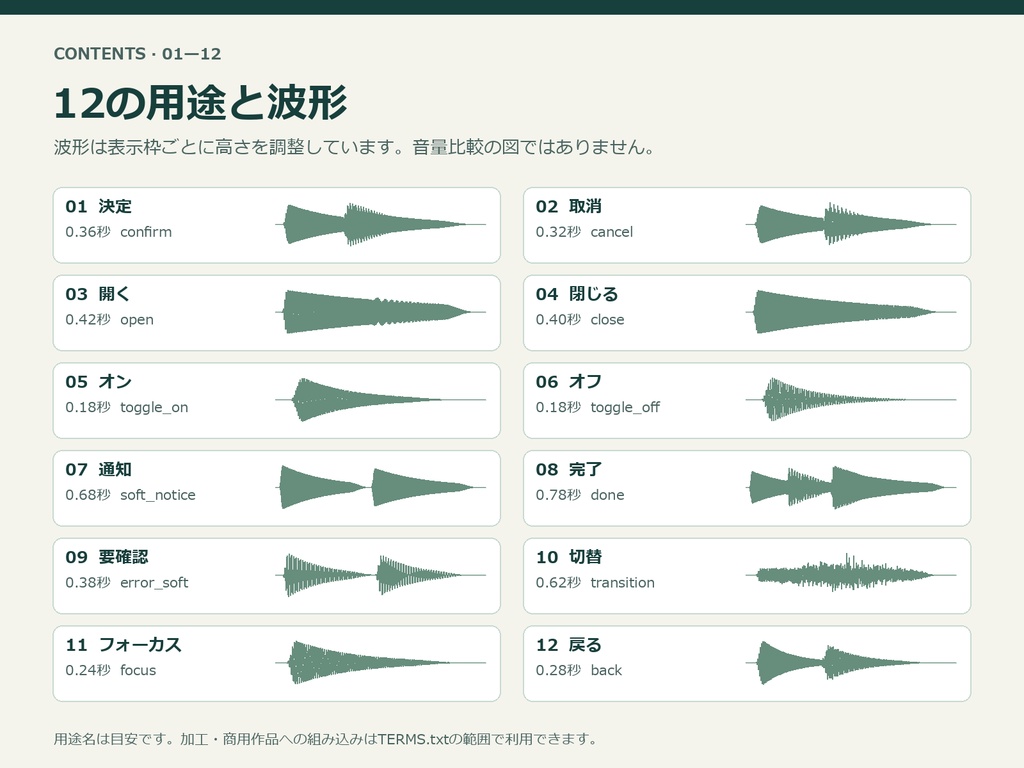Screen dimensions: 1024x768
Task: Click the "0.62秒 transition" caption
Action: pos(595,583)
